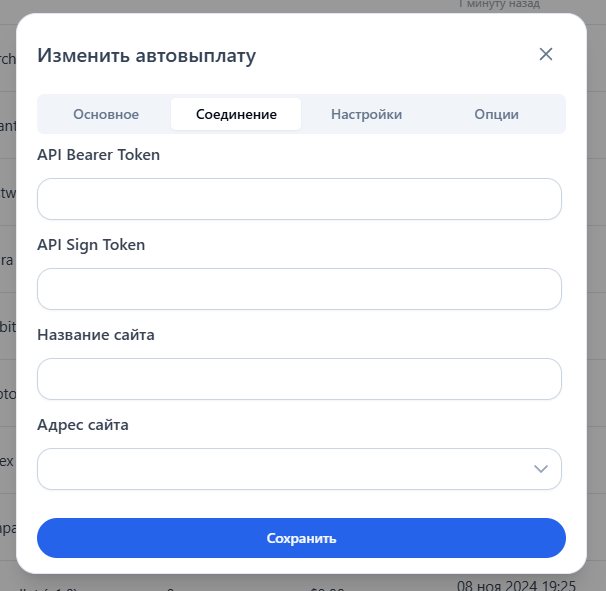Click the $0.00 amount behind the dialog

click(x=328, y=588)
